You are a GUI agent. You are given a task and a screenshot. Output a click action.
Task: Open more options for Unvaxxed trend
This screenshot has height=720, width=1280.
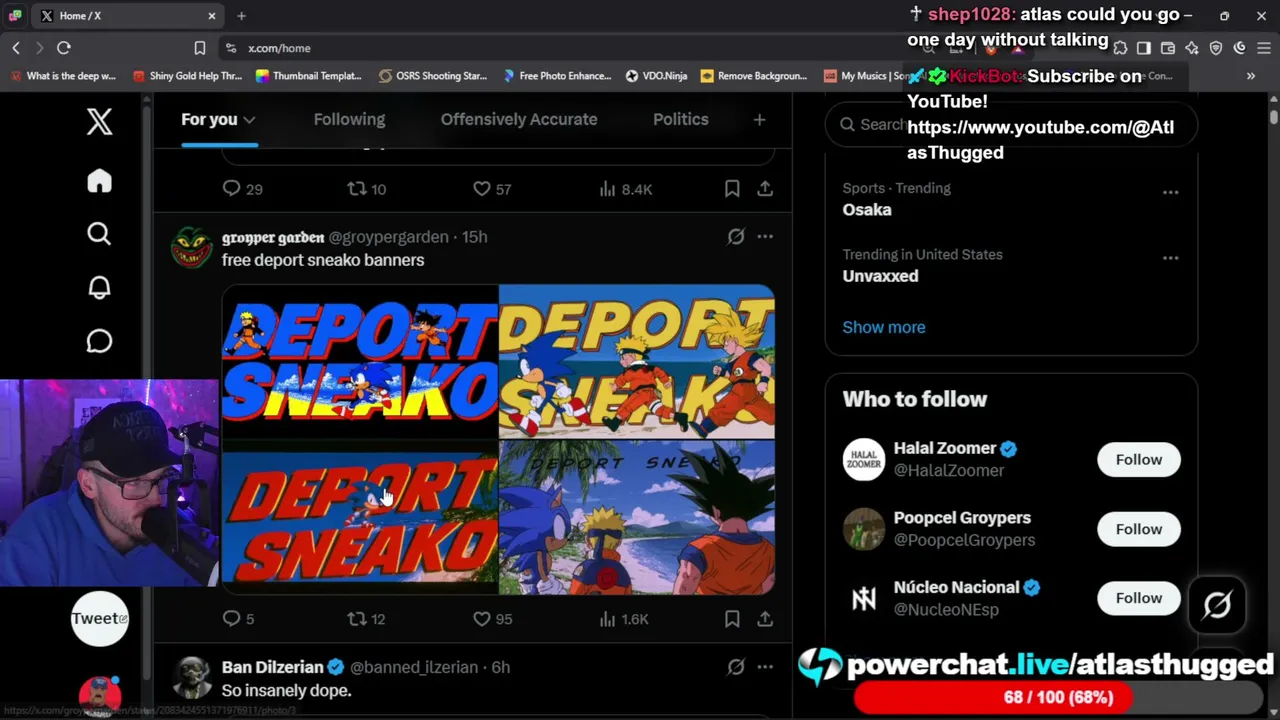tap(1170, 258)
